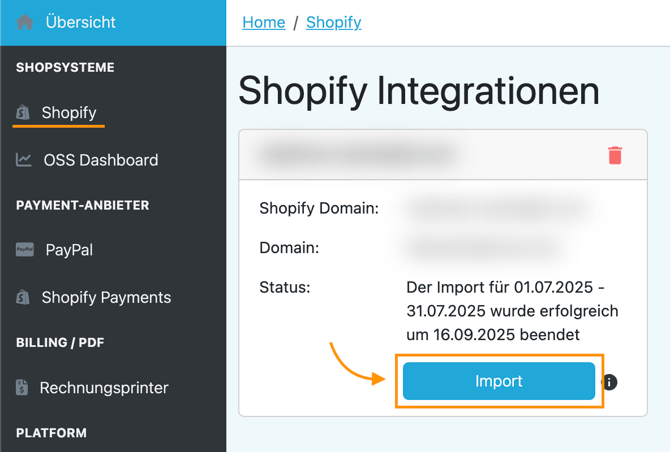The width and height of the screenshot is (670, 452).
Task: Follow the Home breadcrumb link
Action: coord(264,22)
